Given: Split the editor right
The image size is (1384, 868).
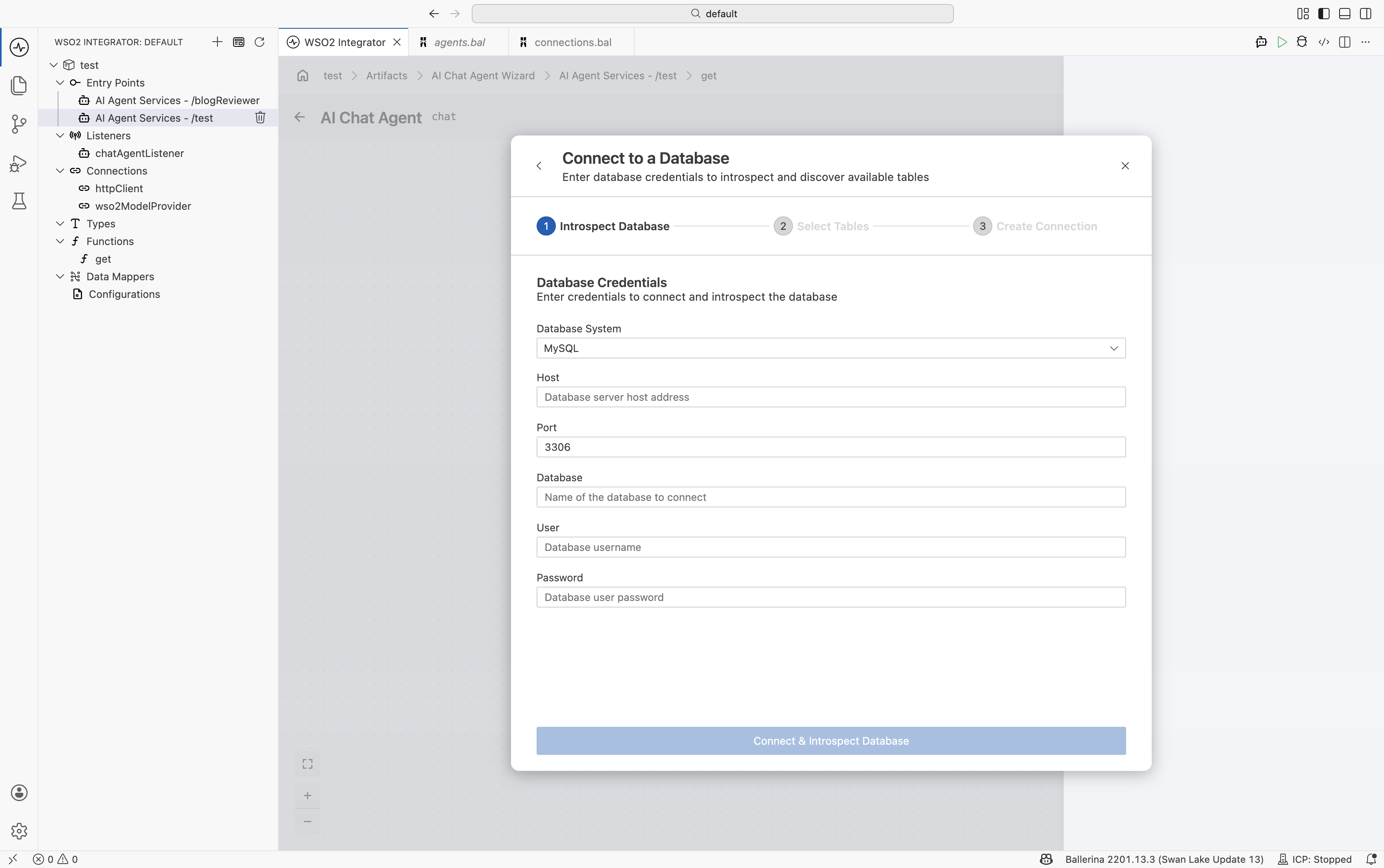Looking at the screenshot, I should pos(1344,42).
